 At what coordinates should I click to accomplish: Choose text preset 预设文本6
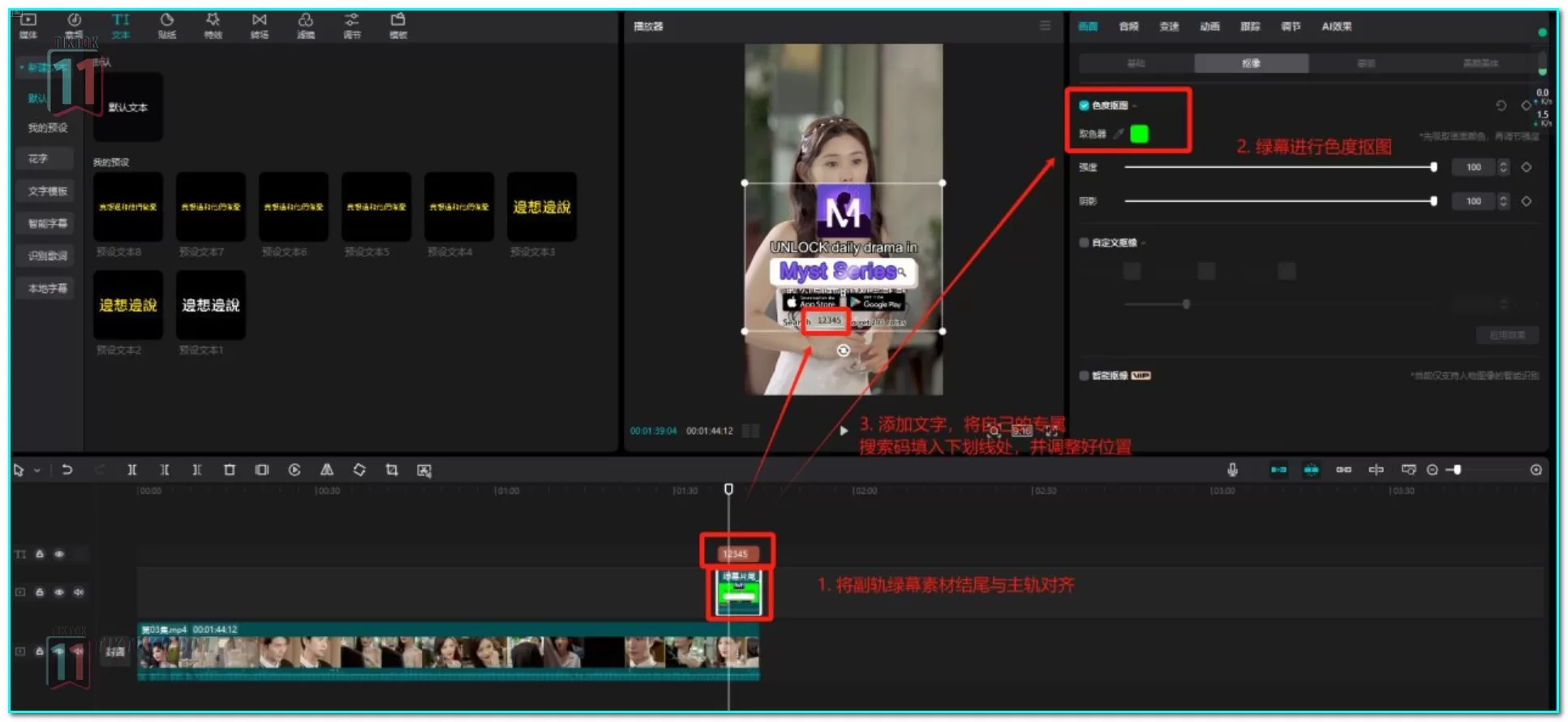(294, 207)
